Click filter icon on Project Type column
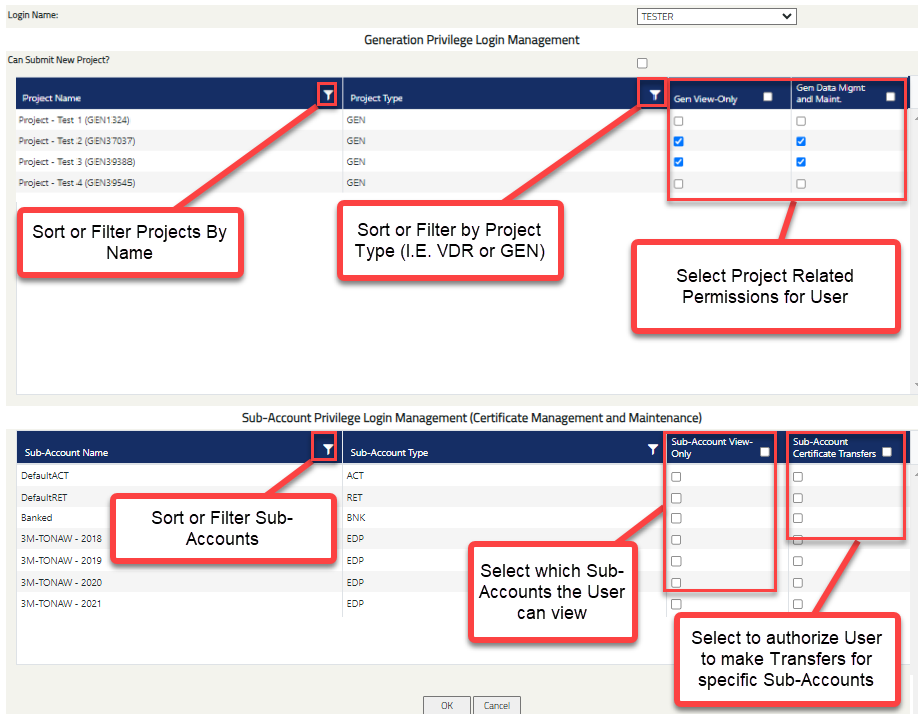Viewport: 918px width, 714px height. pyautogui.click(x=654, y=94)
